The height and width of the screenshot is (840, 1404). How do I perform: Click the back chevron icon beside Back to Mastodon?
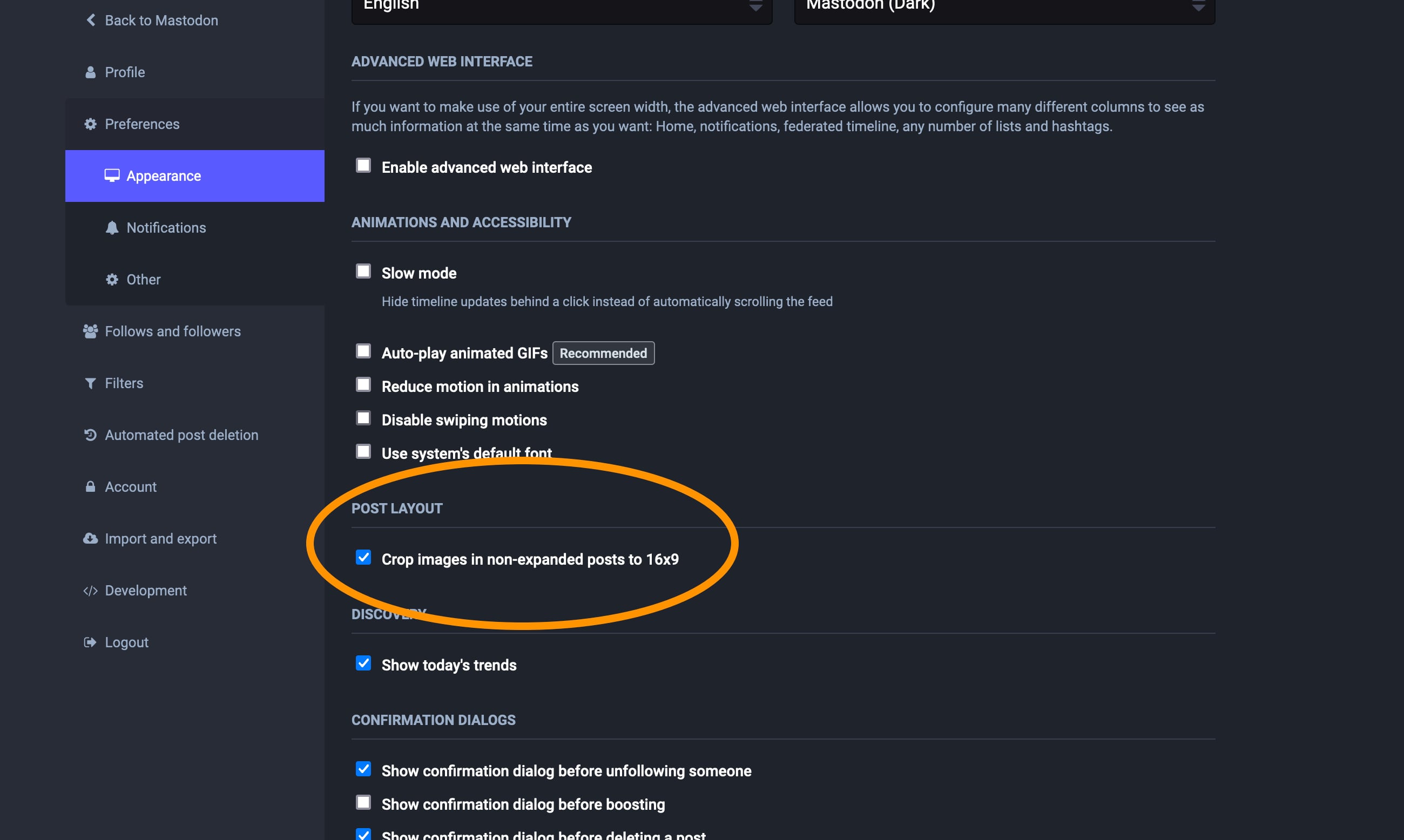click(91, 21)
